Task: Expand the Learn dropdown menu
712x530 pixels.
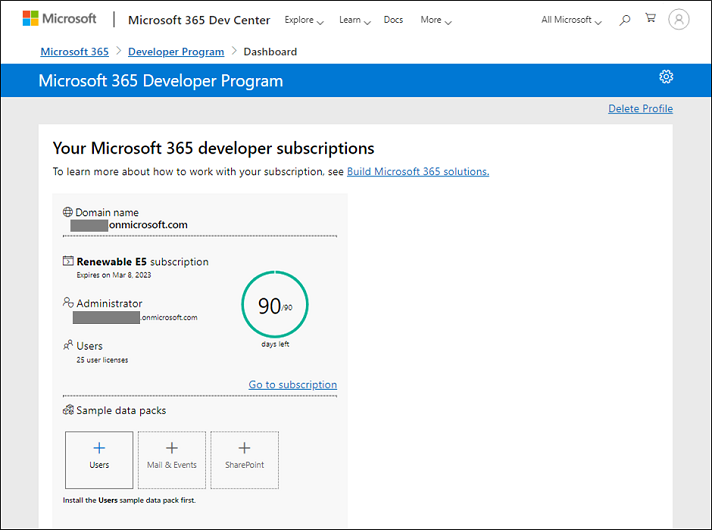Action: (x=355, y=20)
